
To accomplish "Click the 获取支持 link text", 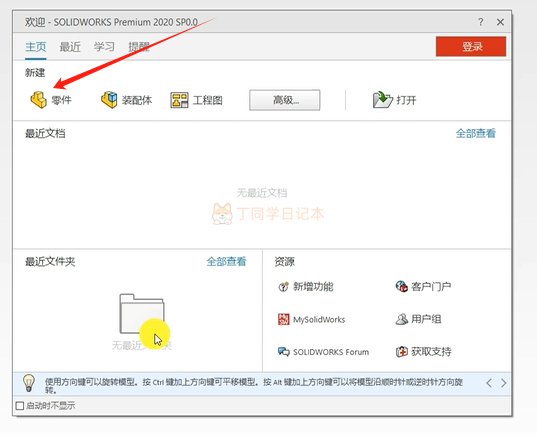I will tap(431, 352).
